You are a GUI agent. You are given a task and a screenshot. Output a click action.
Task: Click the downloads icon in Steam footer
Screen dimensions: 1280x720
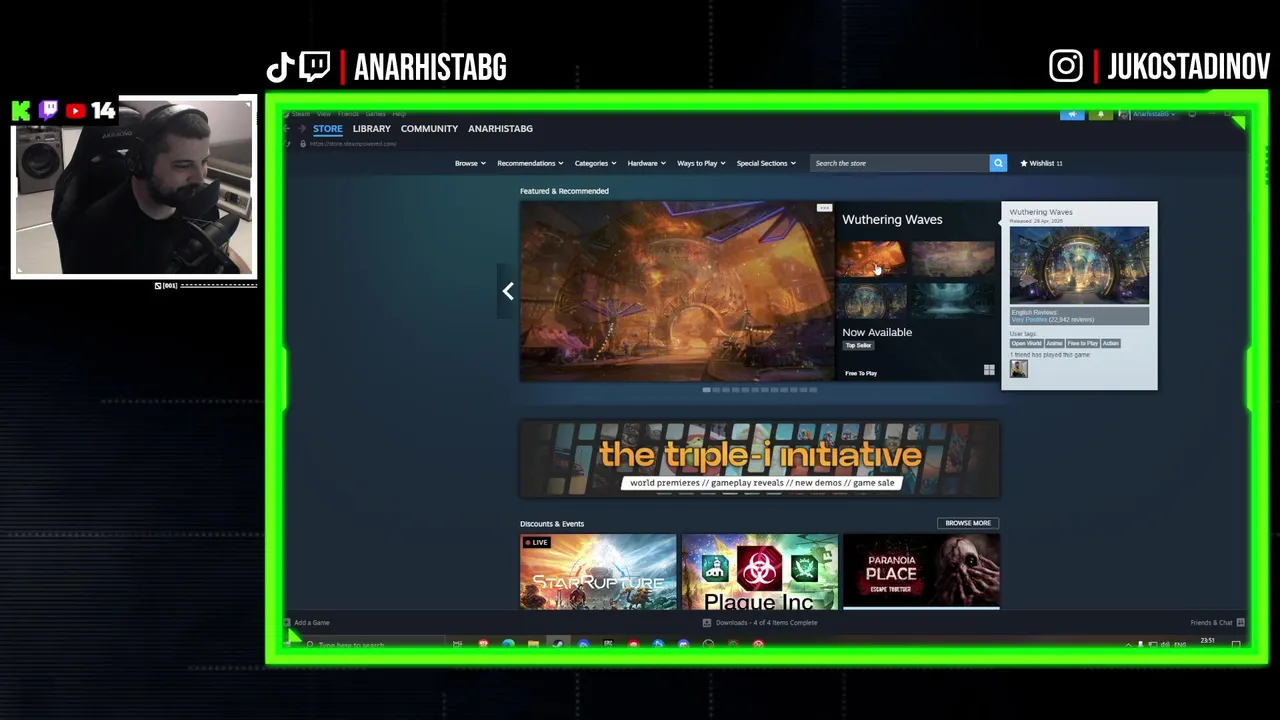[707, 622]
